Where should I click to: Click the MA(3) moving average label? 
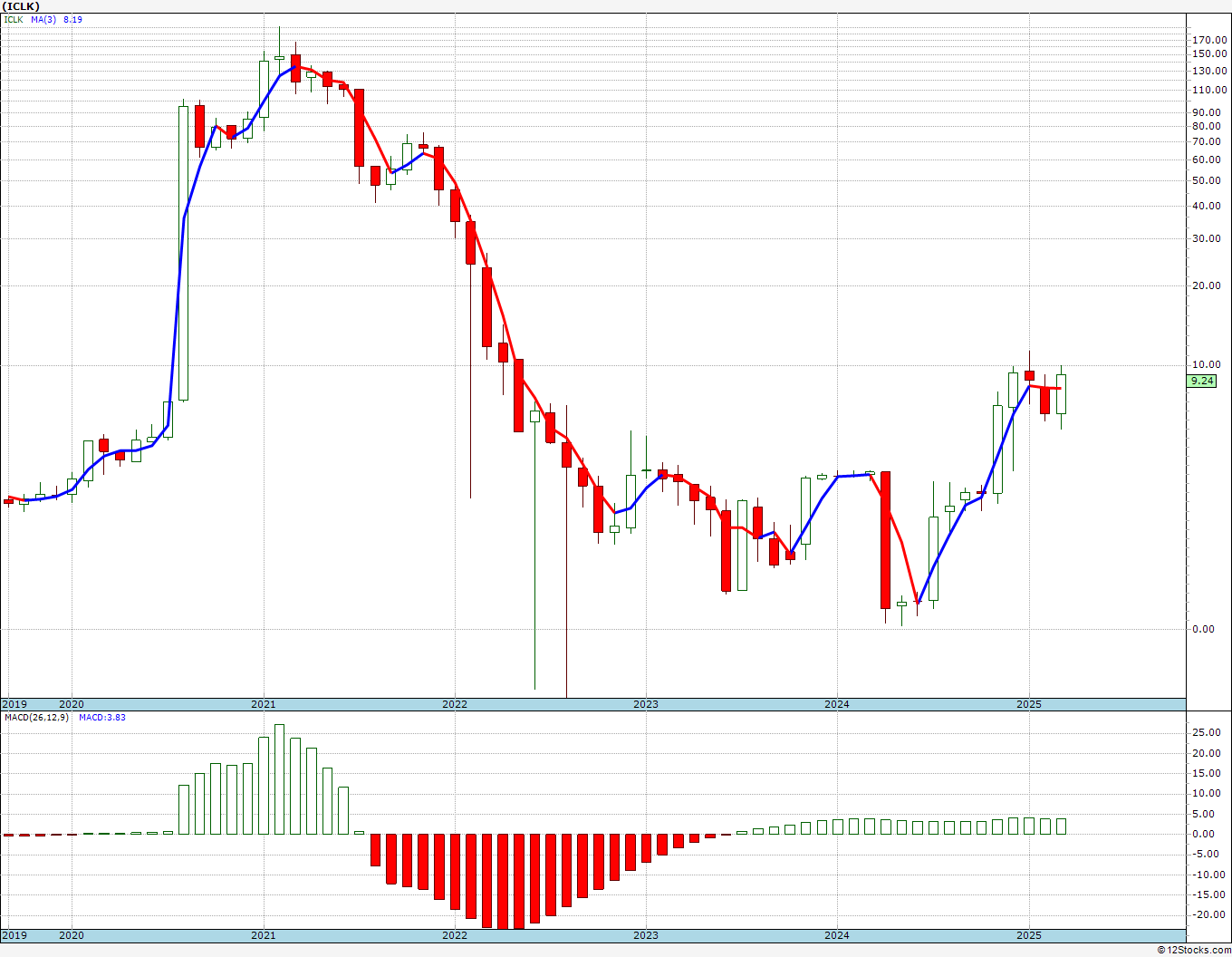43,19
